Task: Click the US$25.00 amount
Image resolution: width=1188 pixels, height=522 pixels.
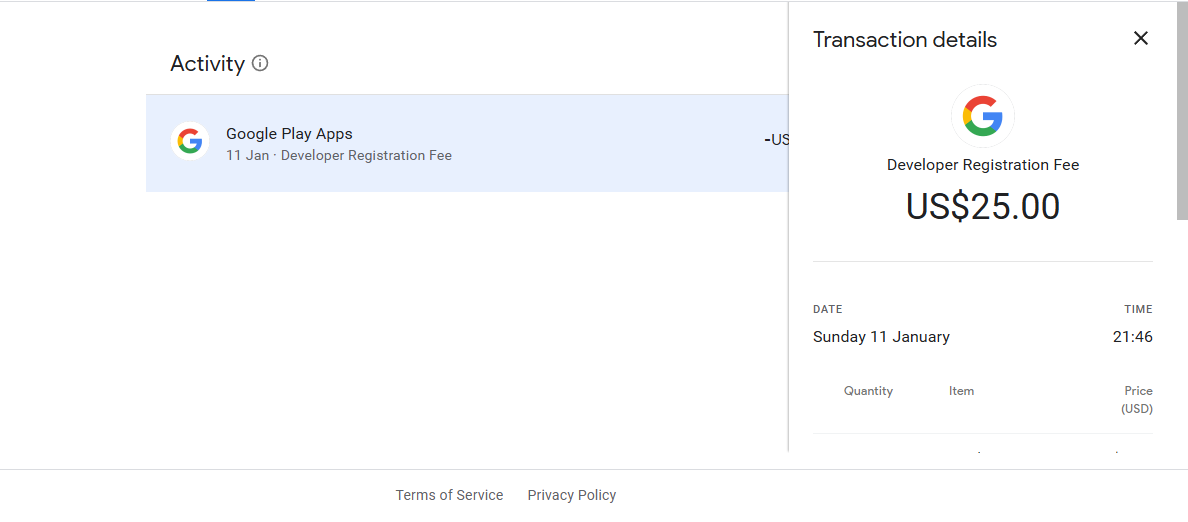Action: [x=982, y=207]
